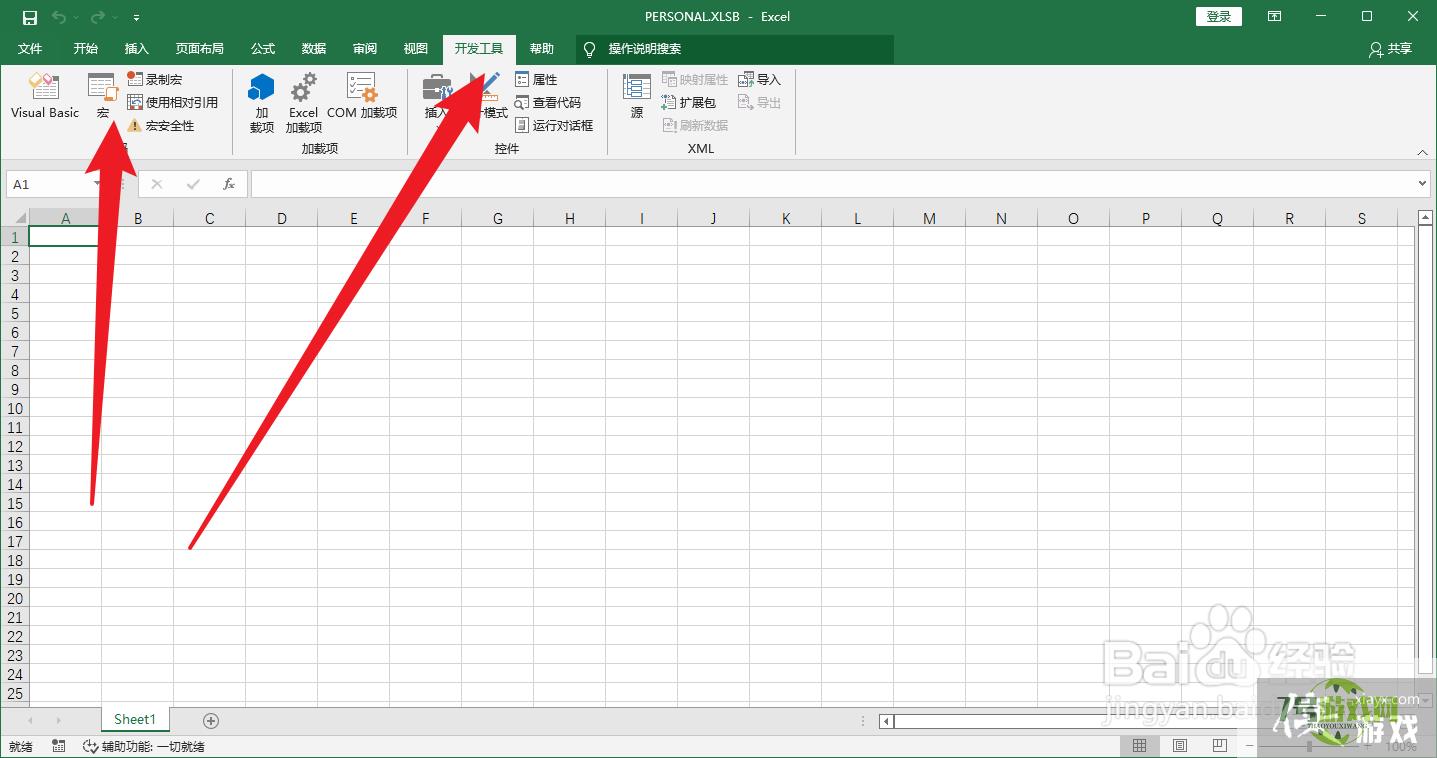The image size is (1437, 758).
Task: Switch to Page Layout view in status bar
Action: coord(1180,746)
